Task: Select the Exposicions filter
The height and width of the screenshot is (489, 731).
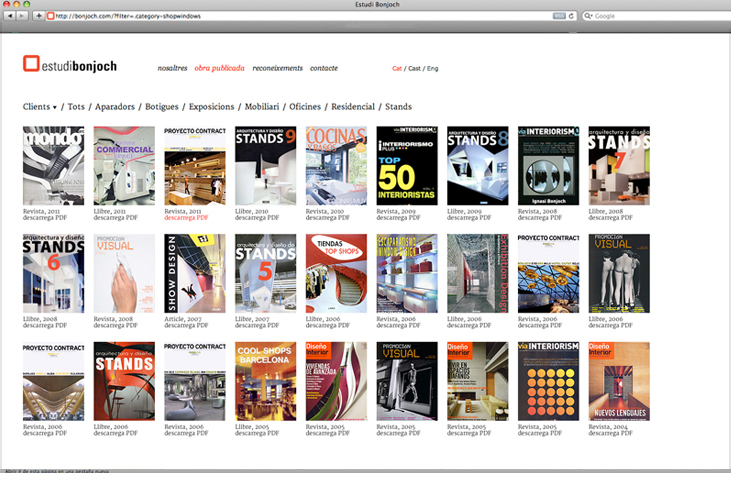Action: click(211, 107)
